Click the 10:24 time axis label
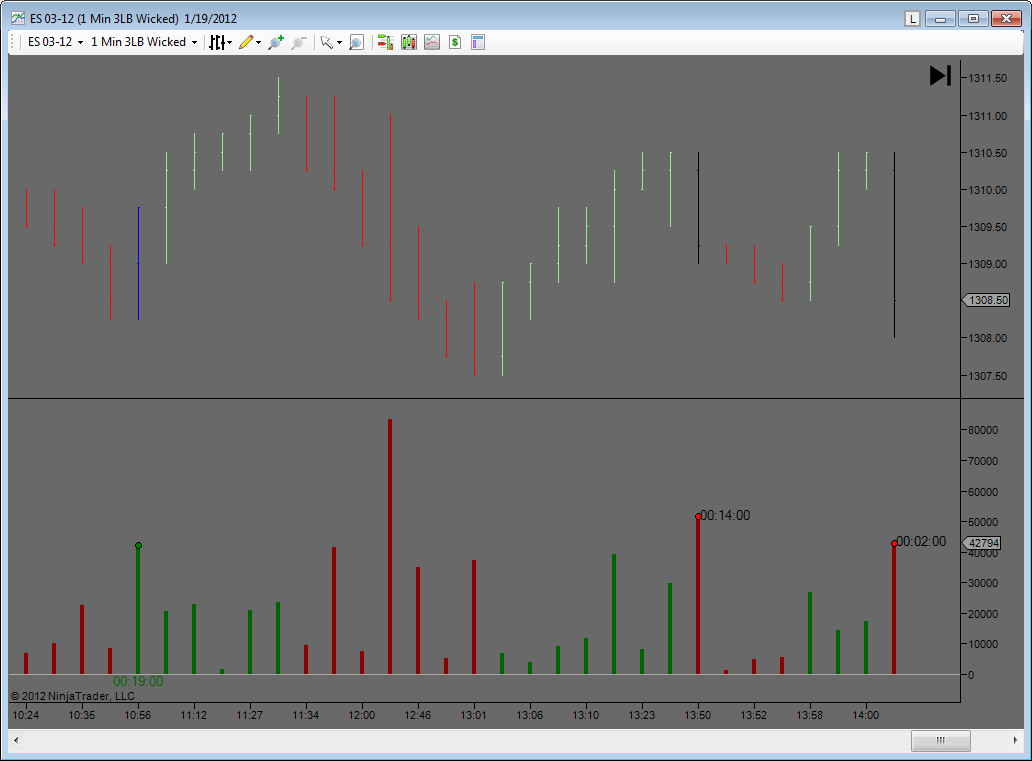The width and height of the screenshot is (1032, 761). pyautogui.click(x=26, y=716)
